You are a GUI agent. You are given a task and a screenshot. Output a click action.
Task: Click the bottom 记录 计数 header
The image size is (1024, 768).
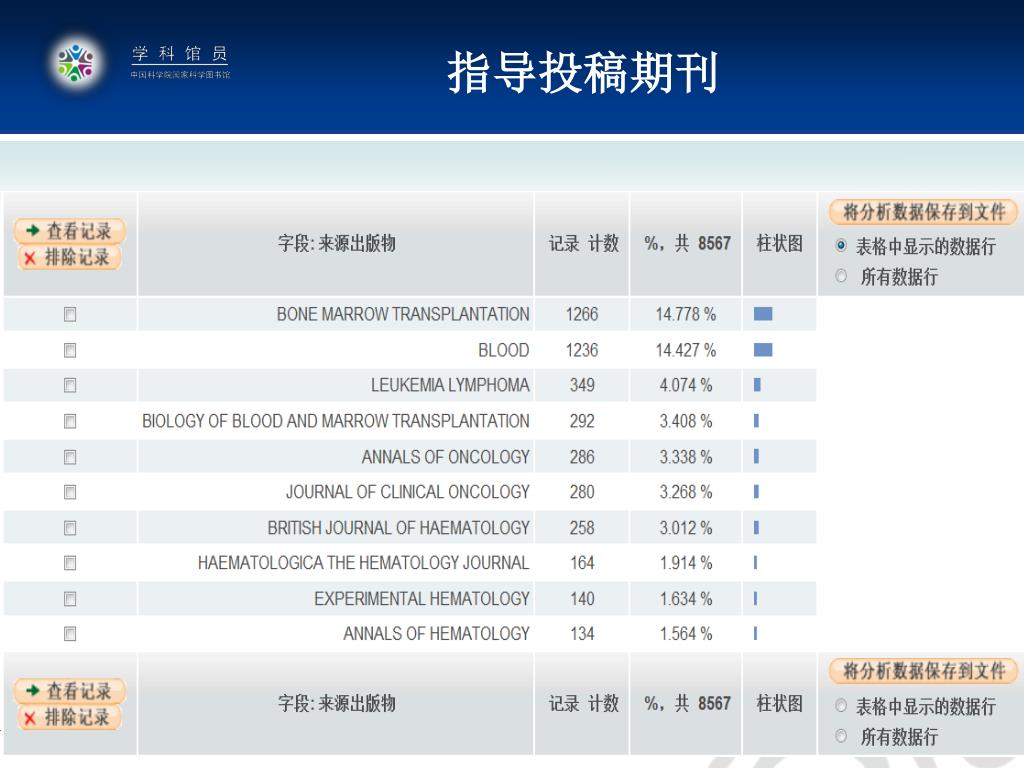[x=583, y=703]
